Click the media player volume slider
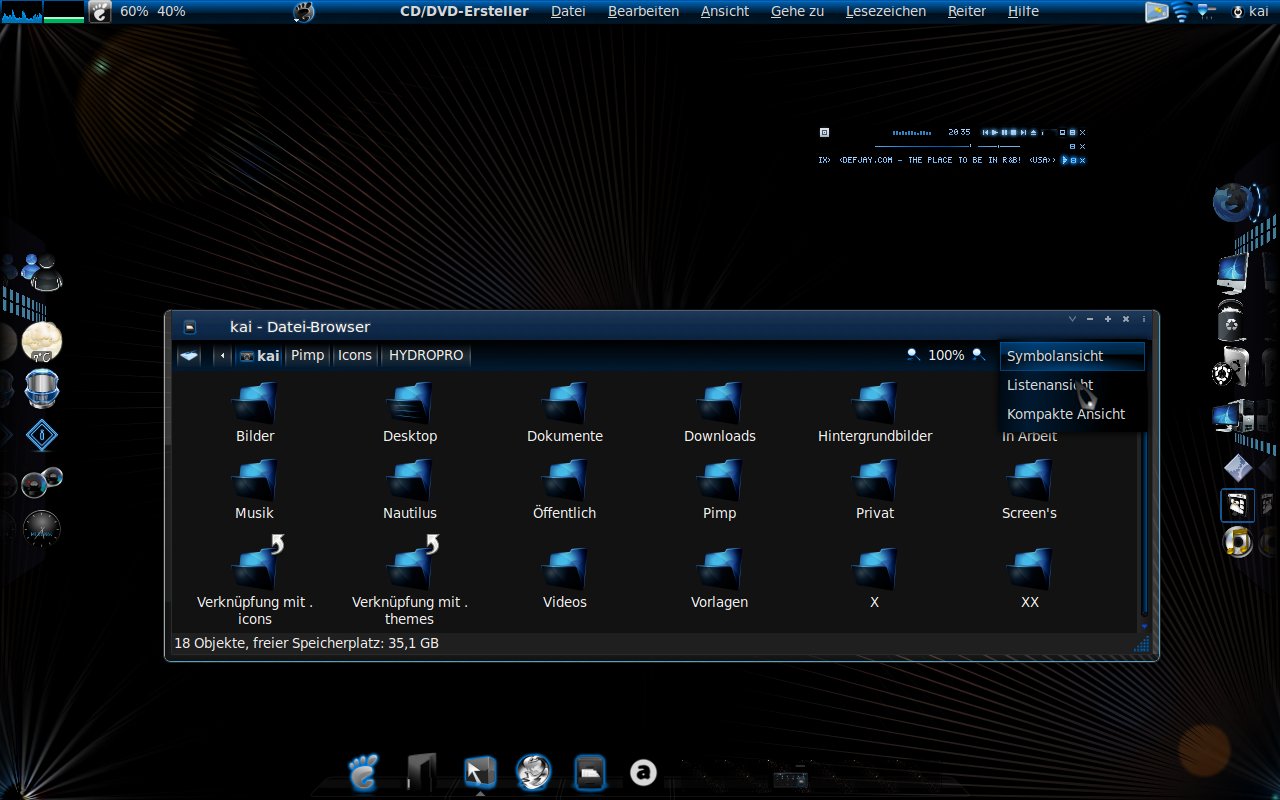 click(999, 146)
